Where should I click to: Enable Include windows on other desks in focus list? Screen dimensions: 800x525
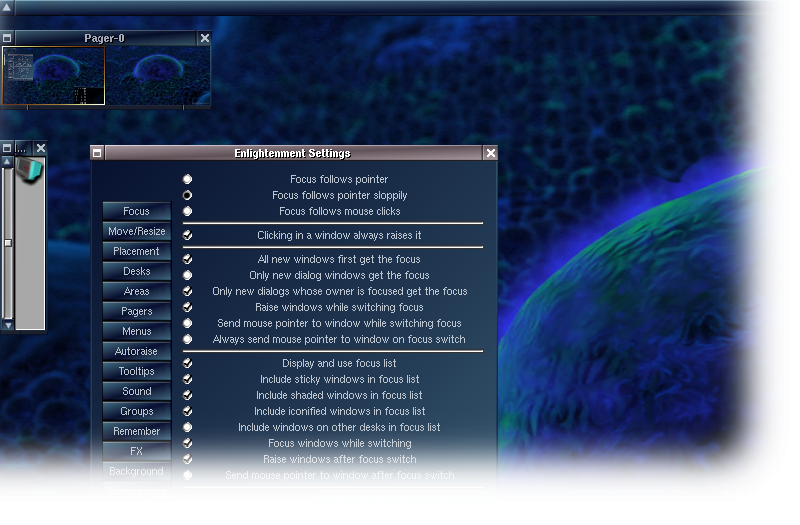pyautogui.click(x=188, y=427)
